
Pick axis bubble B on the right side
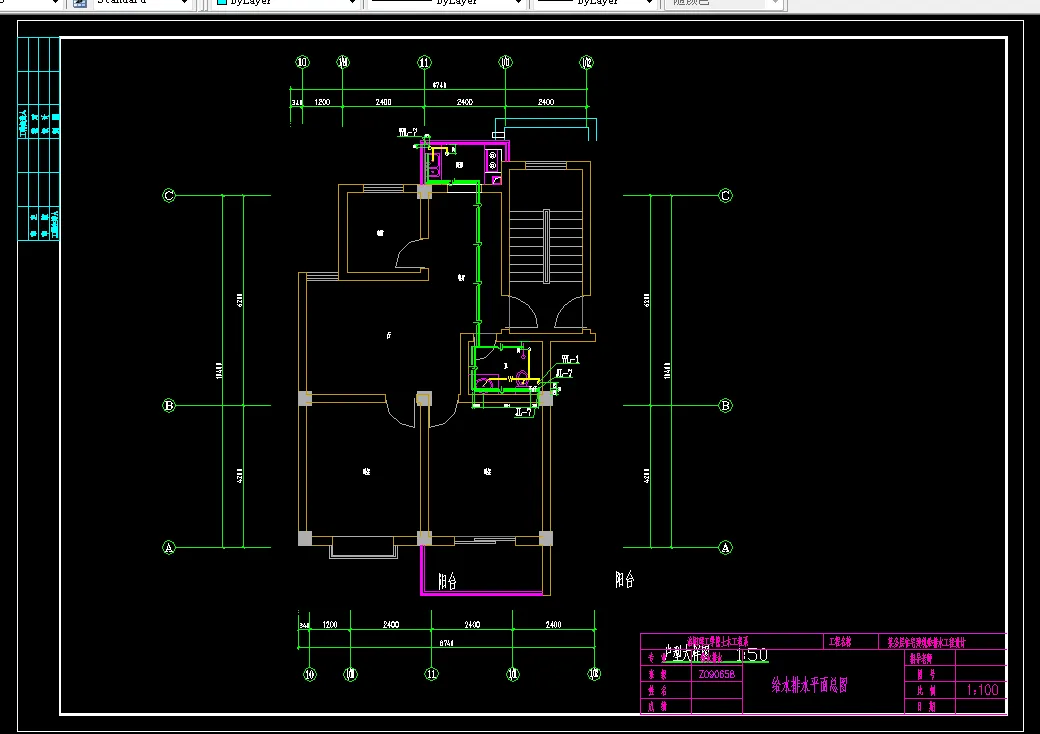pos(726,405)
